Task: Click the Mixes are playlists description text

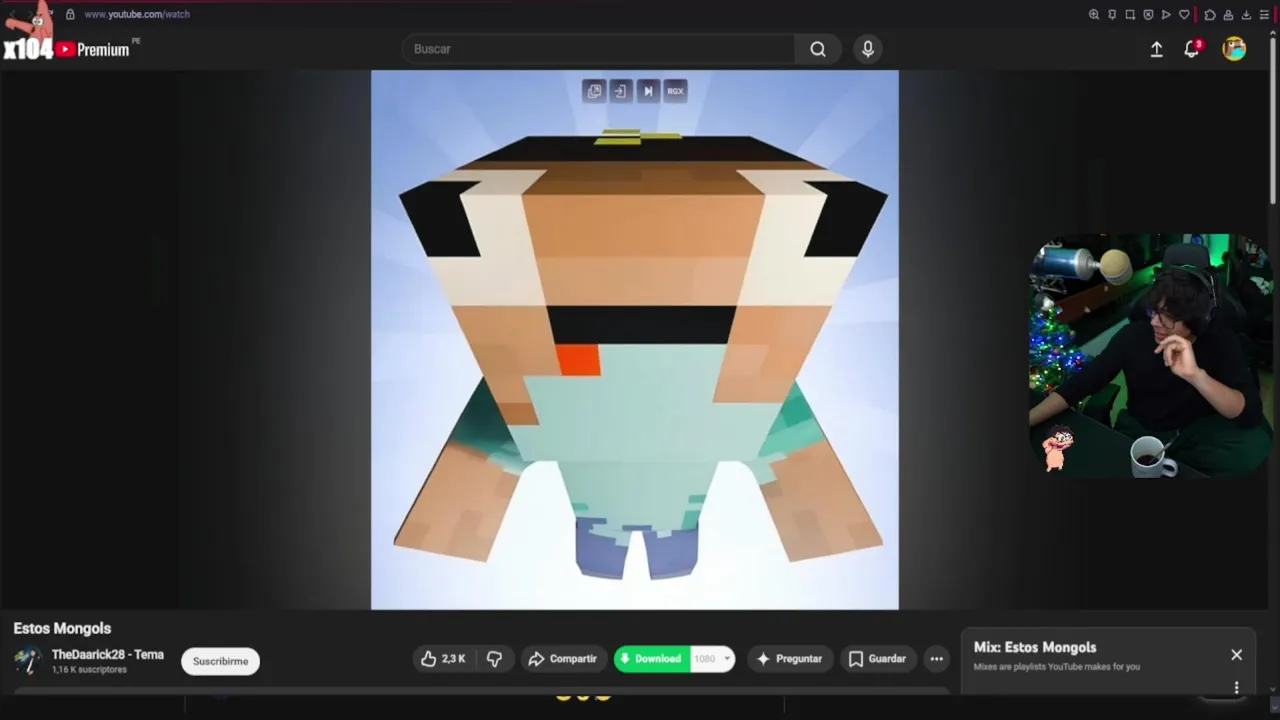Action: (1056, 667)
